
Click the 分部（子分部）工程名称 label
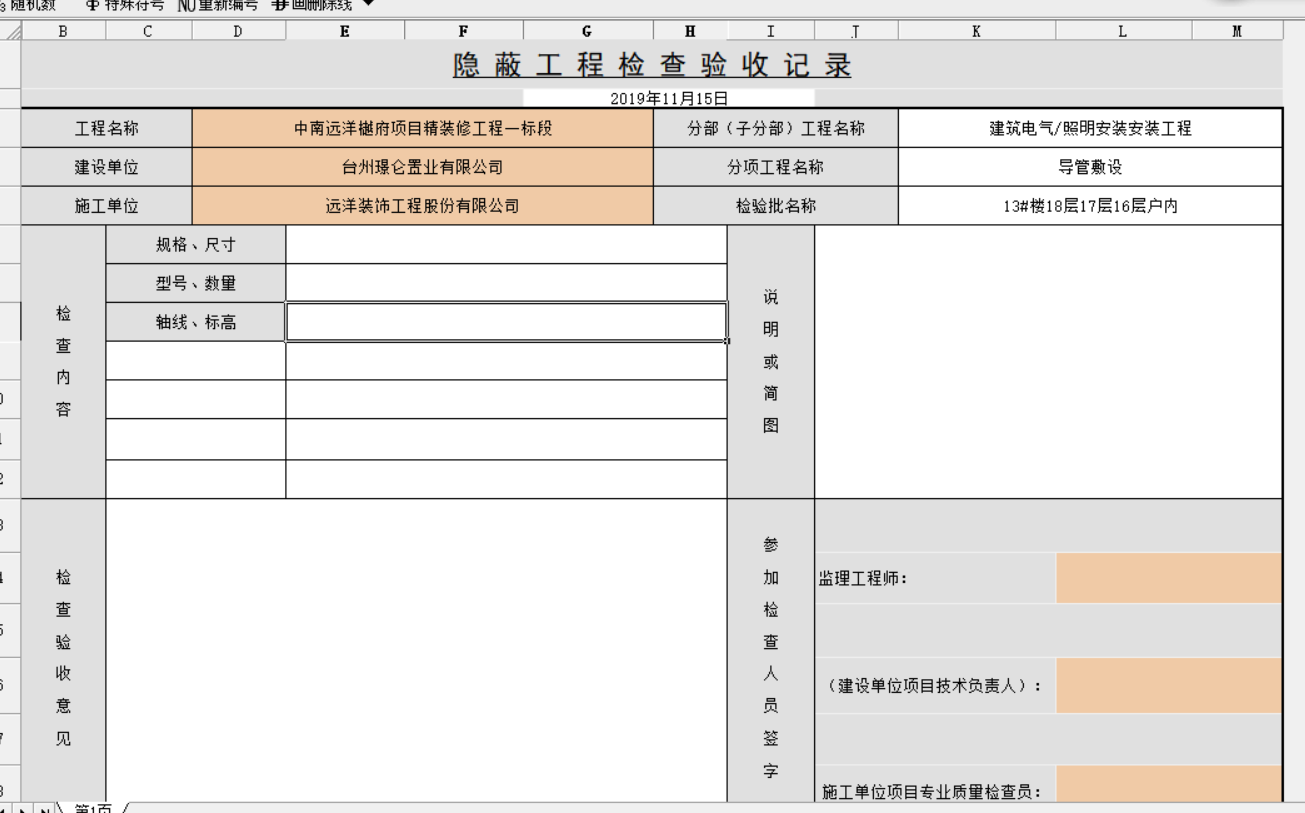776,128
